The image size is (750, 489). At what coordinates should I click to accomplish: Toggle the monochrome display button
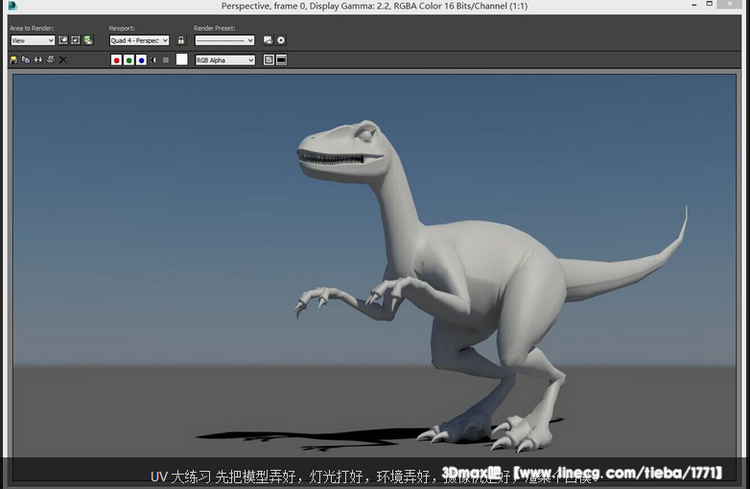pos(165,60)
